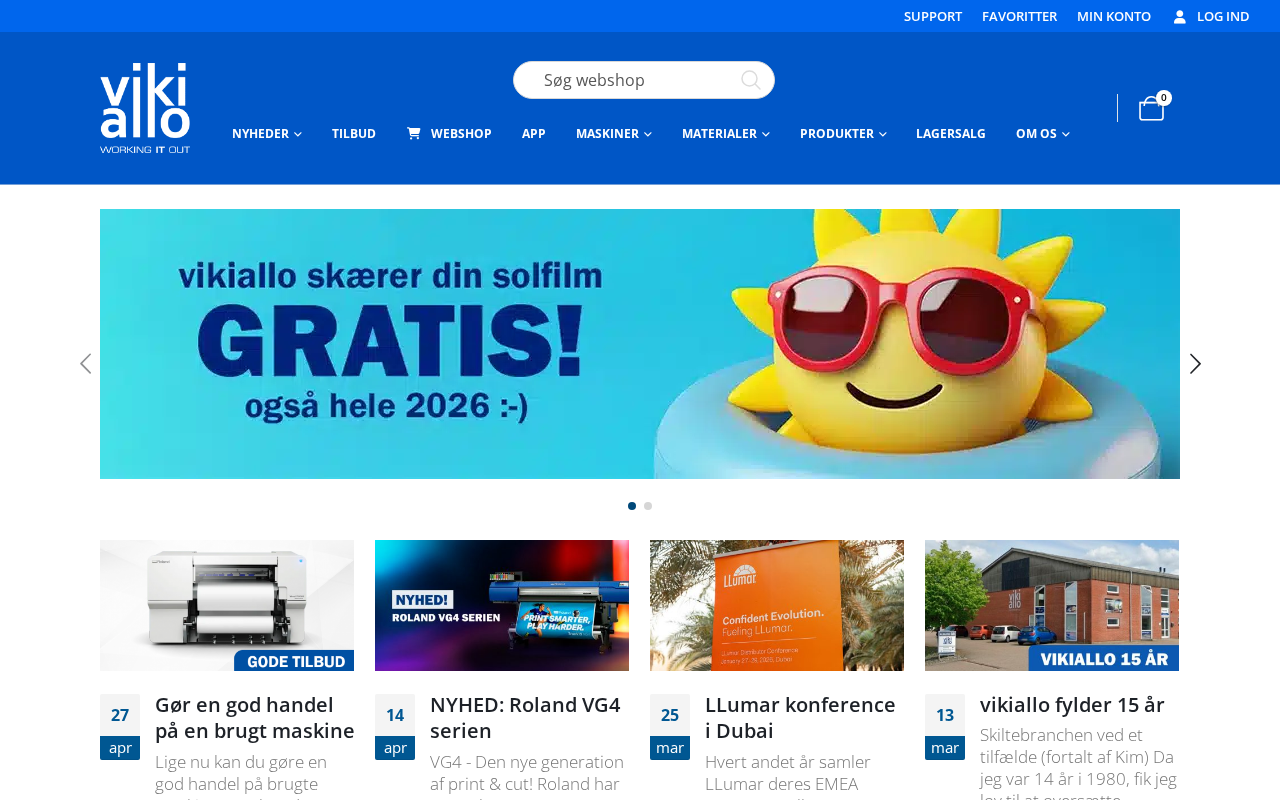This screenshot has height=800, width=1280.
Task: Click the vikiallo logo
Action: click(145, 108)
